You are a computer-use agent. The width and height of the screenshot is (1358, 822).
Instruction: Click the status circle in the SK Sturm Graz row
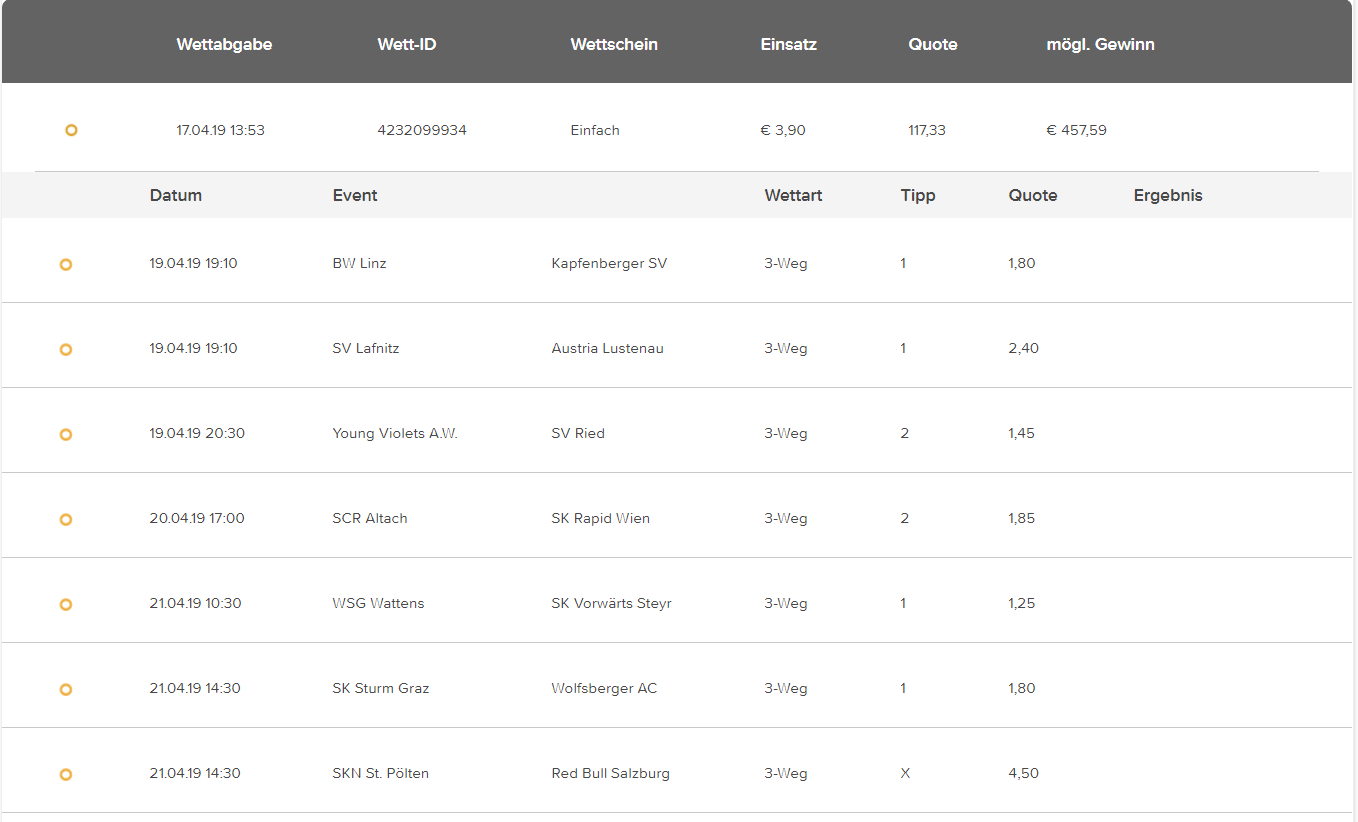[x=66, y=689]
